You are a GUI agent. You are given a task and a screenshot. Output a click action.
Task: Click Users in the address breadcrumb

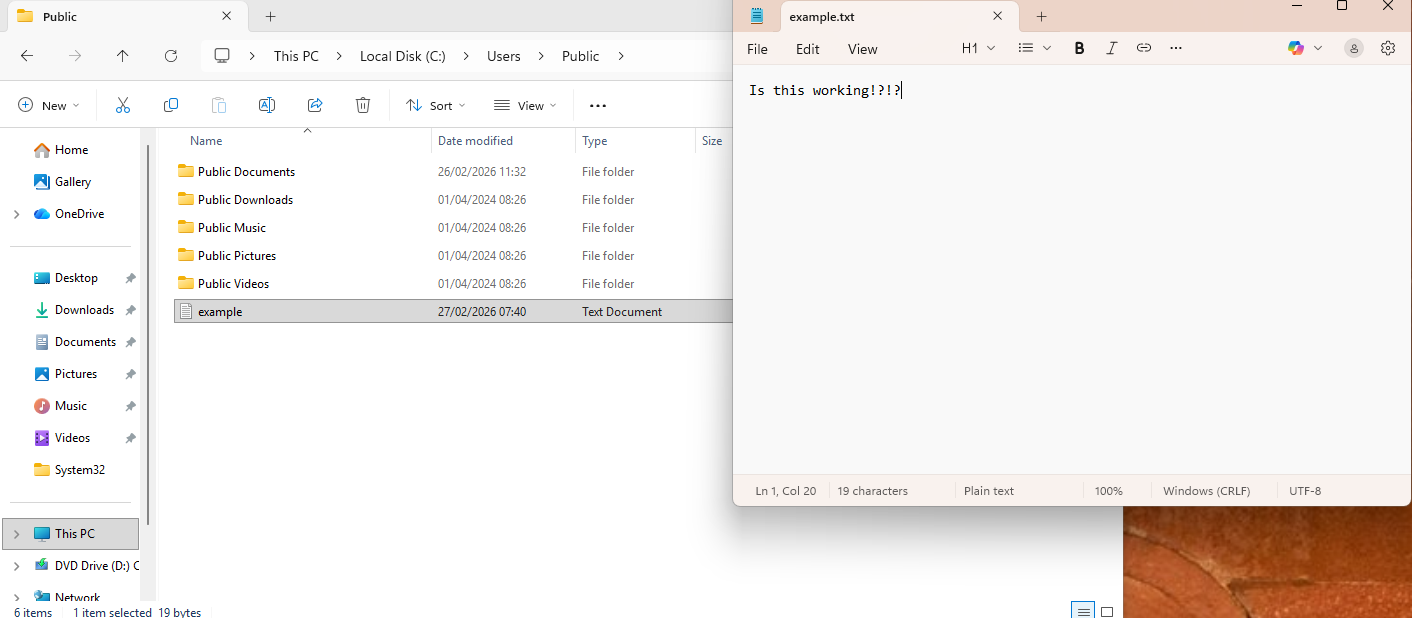(x=503, y=56)
